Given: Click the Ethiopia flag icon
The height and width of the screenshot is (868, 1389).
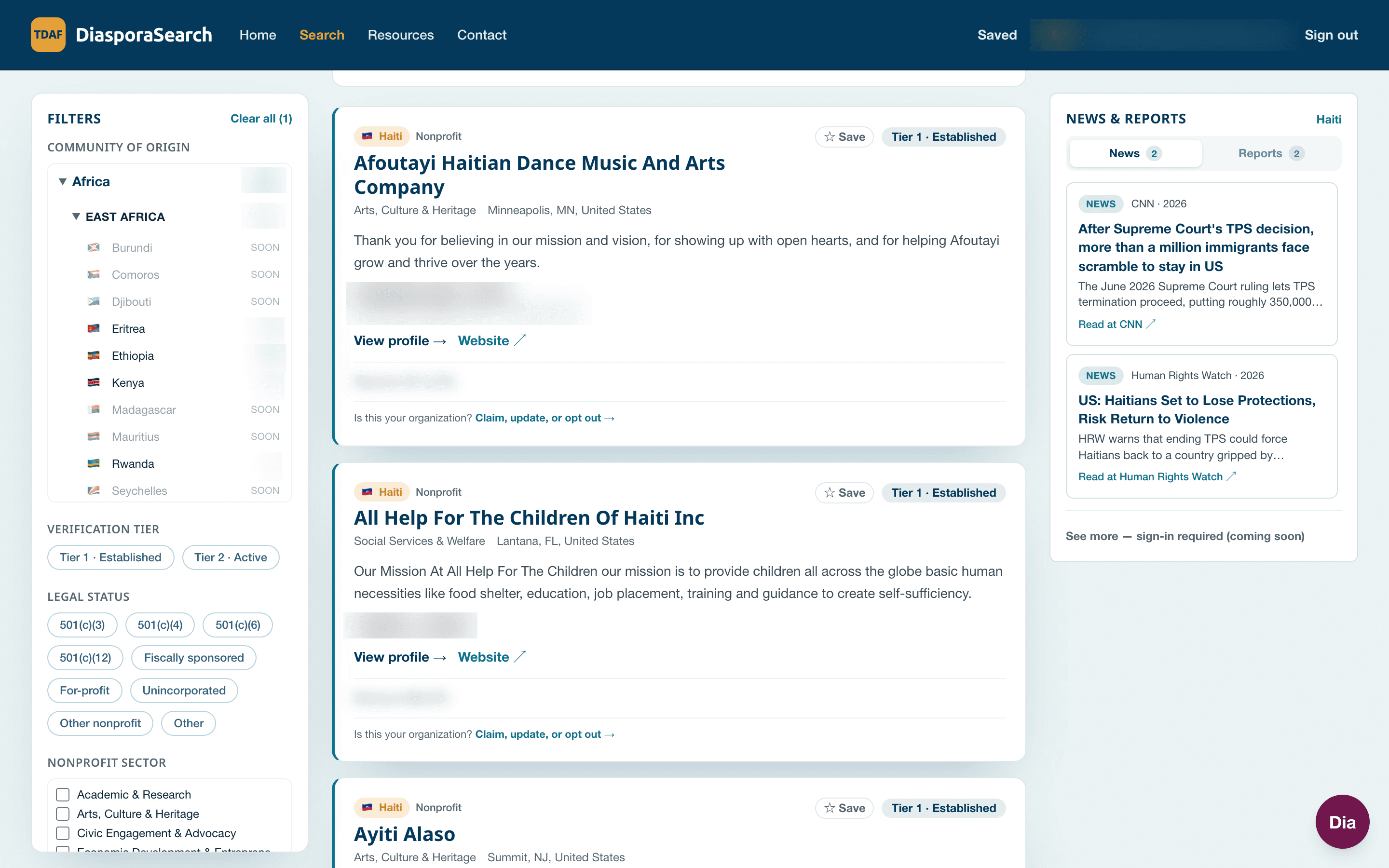Looking at the screenshot, I should [x=94, y=355].
